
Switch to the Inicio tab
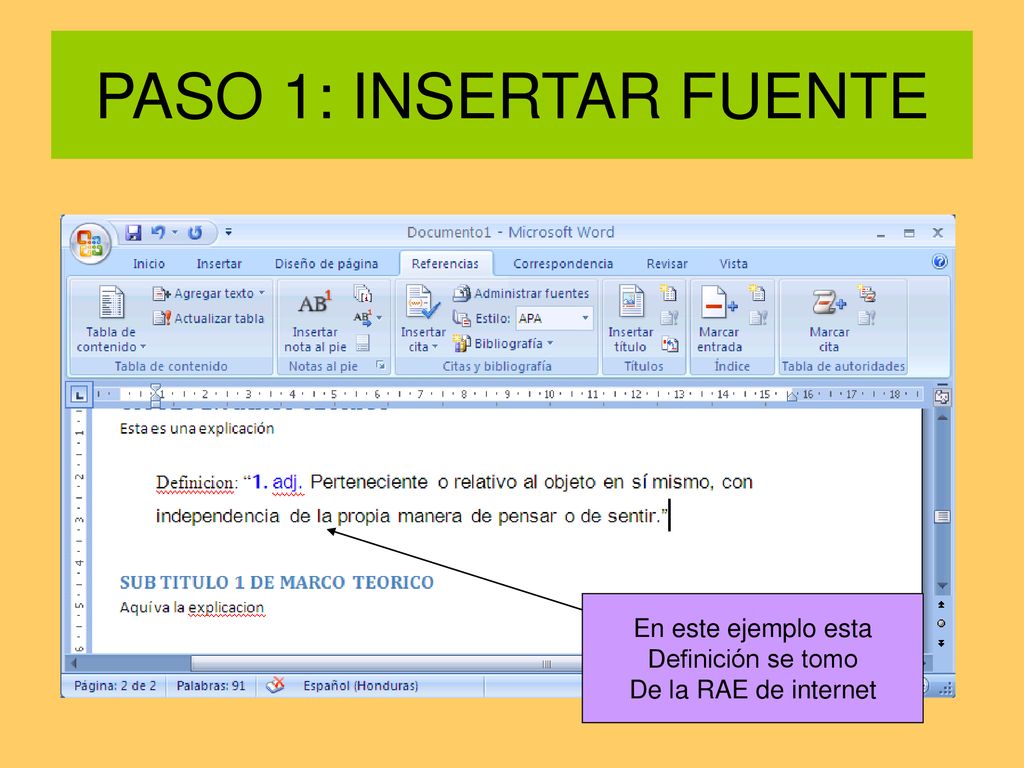pyautogui.click(x=149, y=264)
